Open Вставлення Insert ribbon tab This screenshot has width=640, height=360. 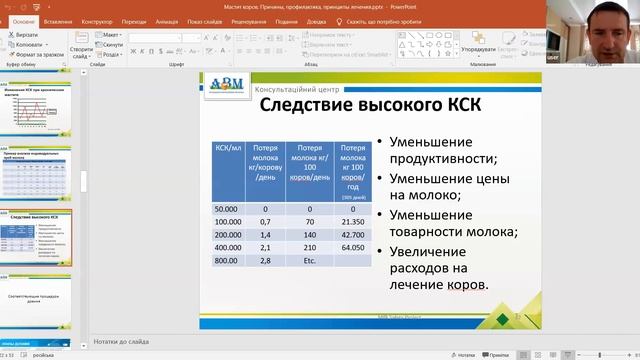point(58,22)
